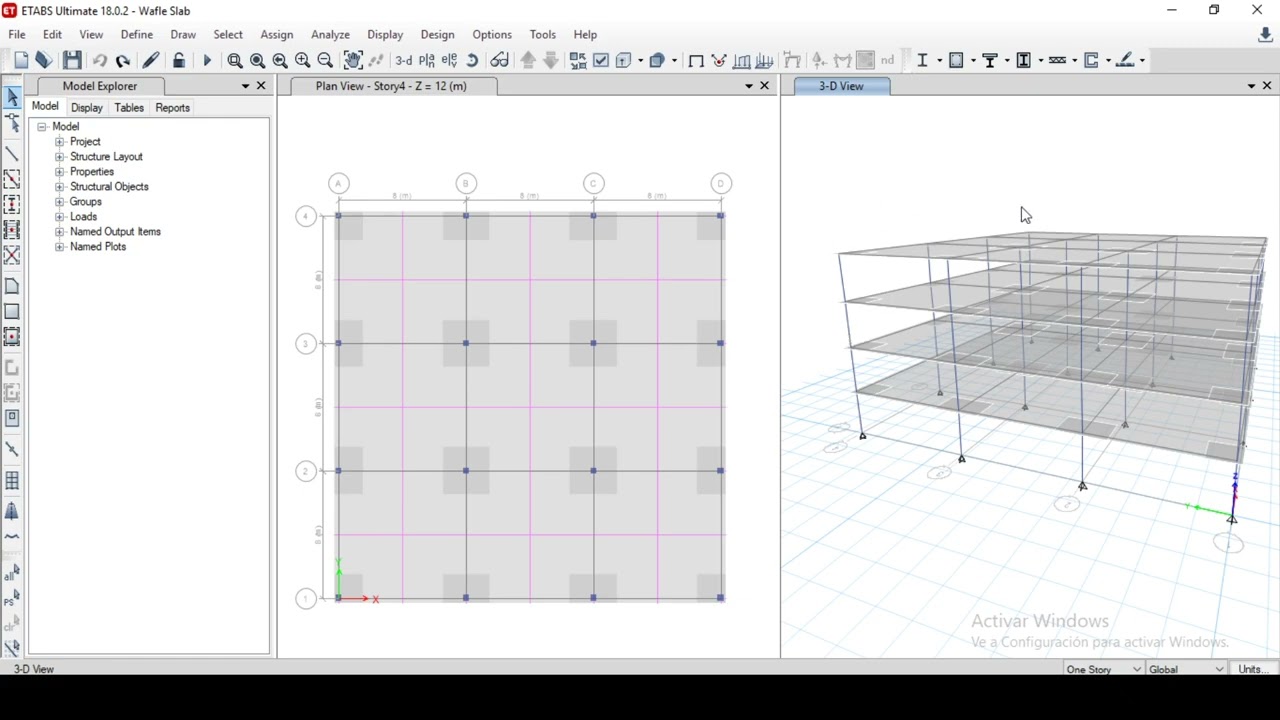Expand the Loads tree node
Image resolution: width=1280 pixels, height=720 pixels.
point(59,217)
